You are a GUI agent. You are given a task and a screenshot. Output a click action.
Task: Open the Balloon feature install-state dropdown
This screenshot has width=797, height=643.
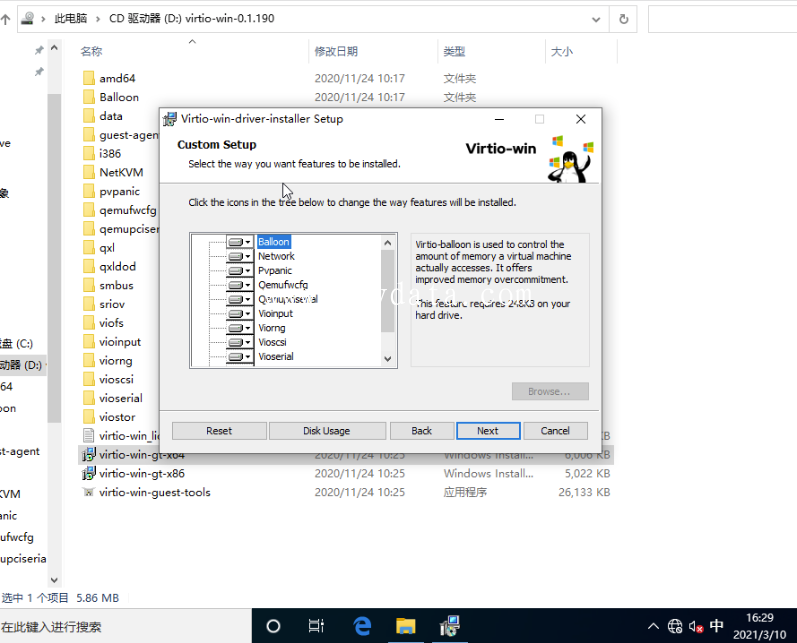[x=240, y=242]
